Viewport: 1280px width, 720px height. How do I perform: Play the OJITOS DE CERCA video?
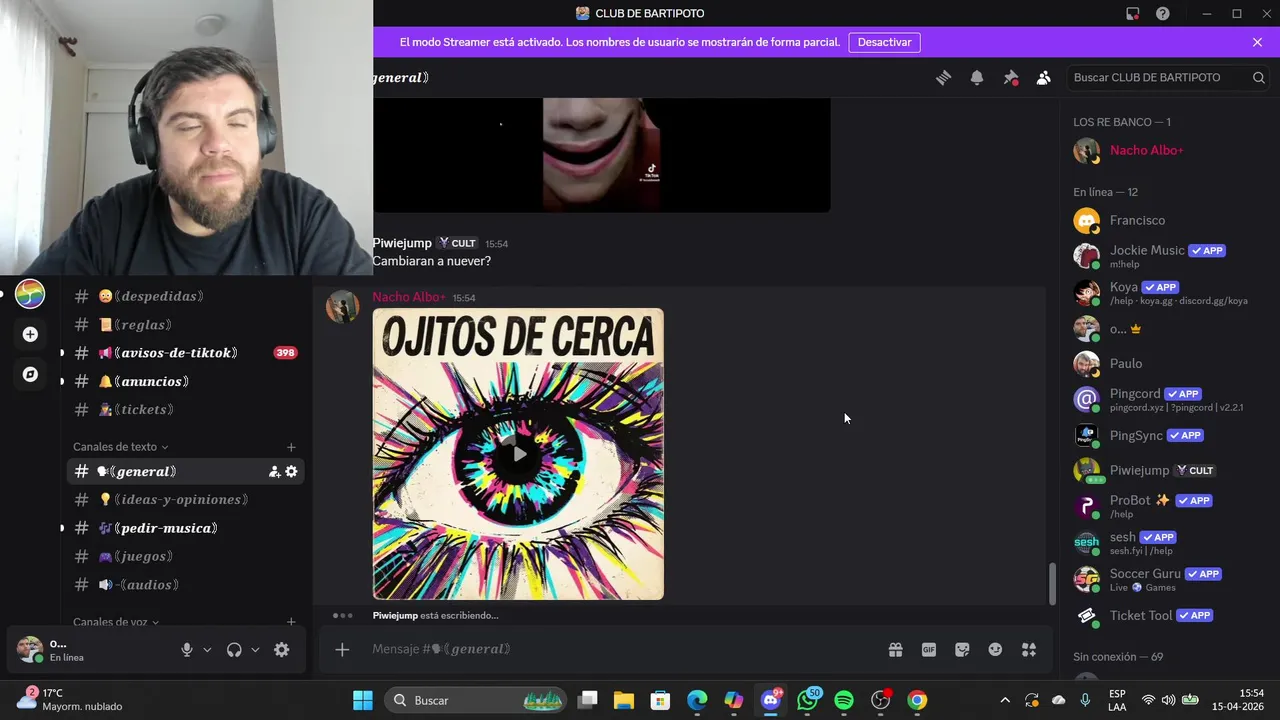click(x=518, y=454)
